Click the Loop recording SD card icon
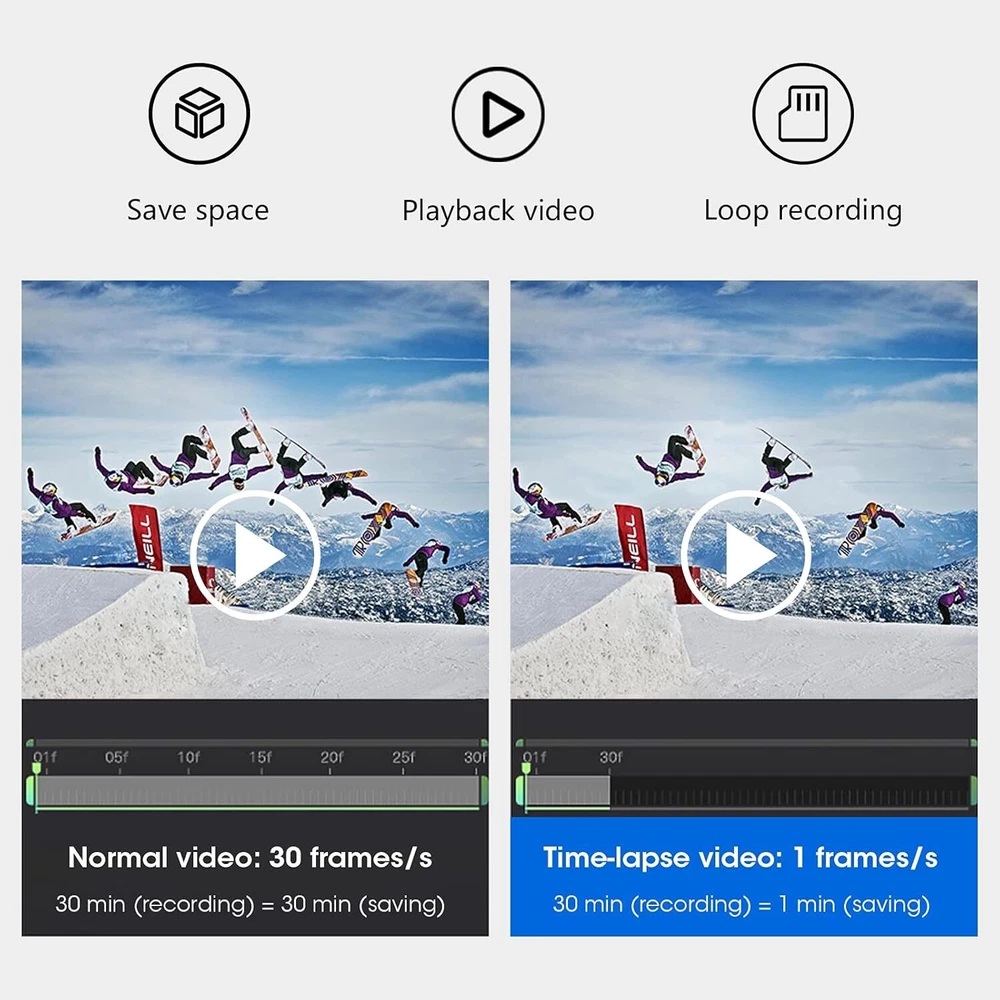The image size is (1000, 1000). coord(802,114)
